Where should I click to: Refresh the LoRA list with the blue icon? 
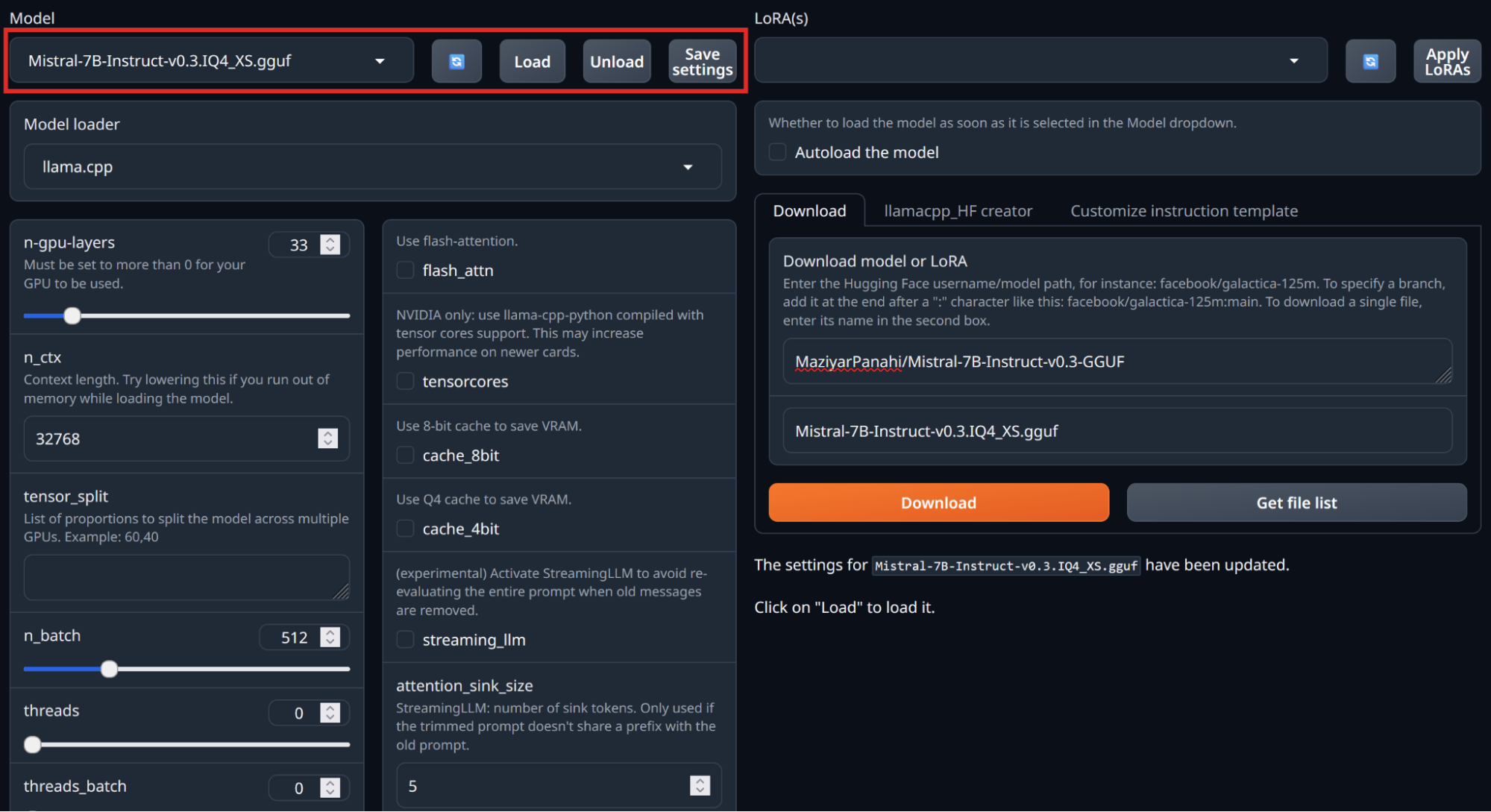[1370, 61]
